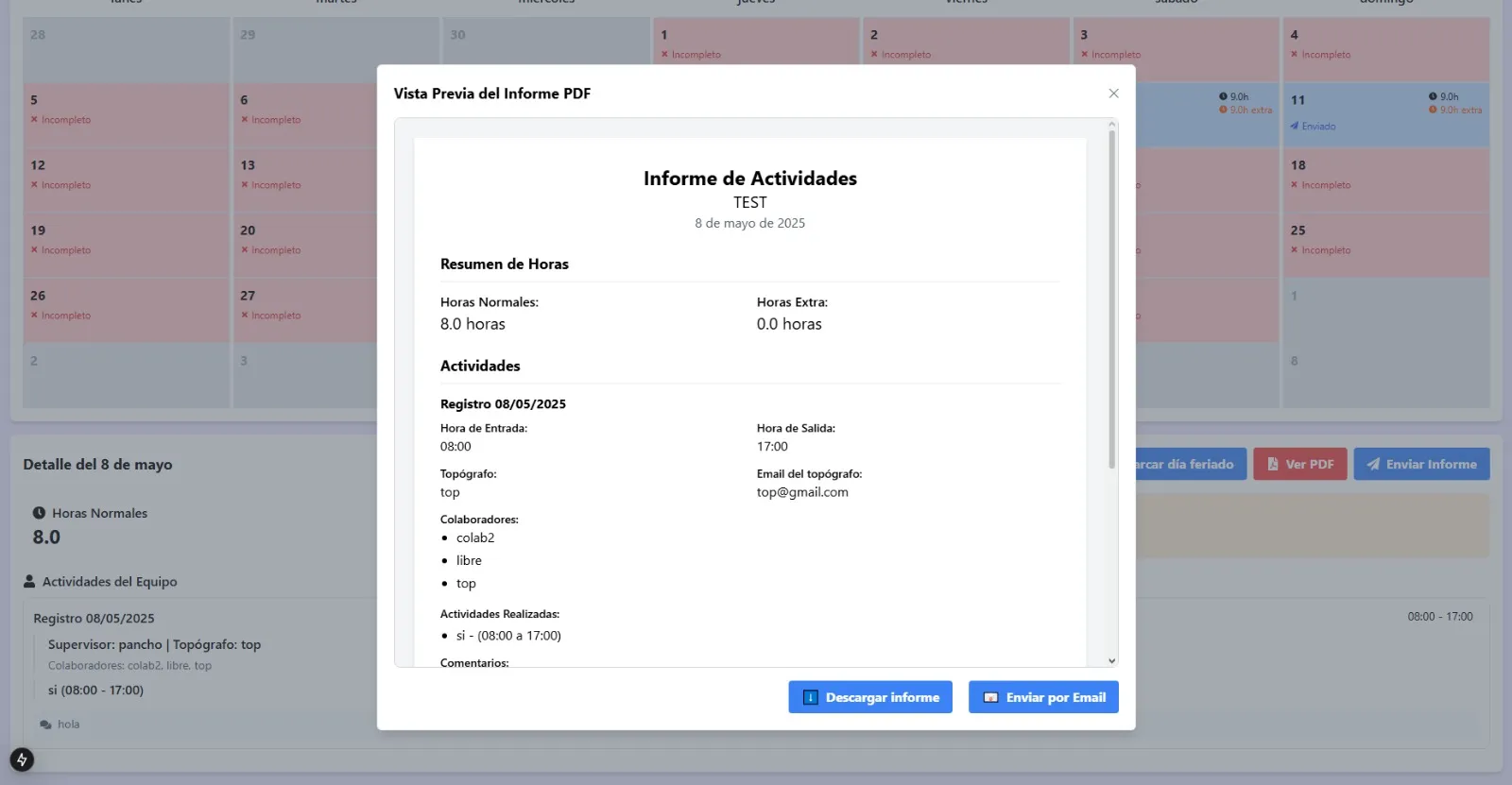Click the Informe de Actividades heading
1512x785 pixels.
750,179
